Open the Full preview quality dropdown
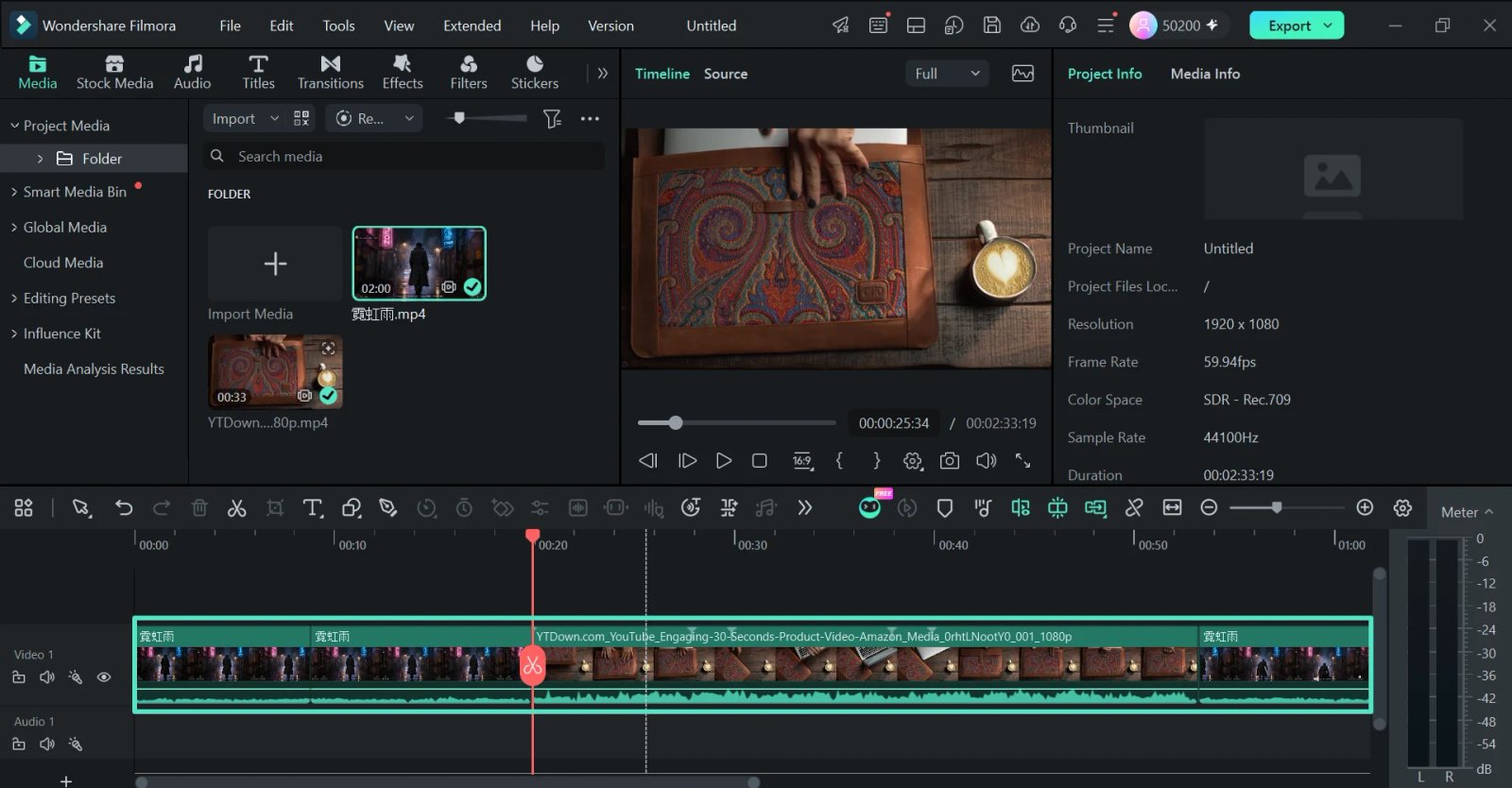 click(947, 74)
